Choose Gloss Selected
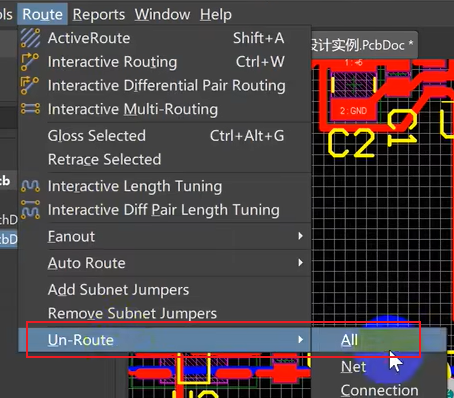Image resolution: width=454 pixels, height=398 pixels. pyautogui.click(x=165, y=136)
